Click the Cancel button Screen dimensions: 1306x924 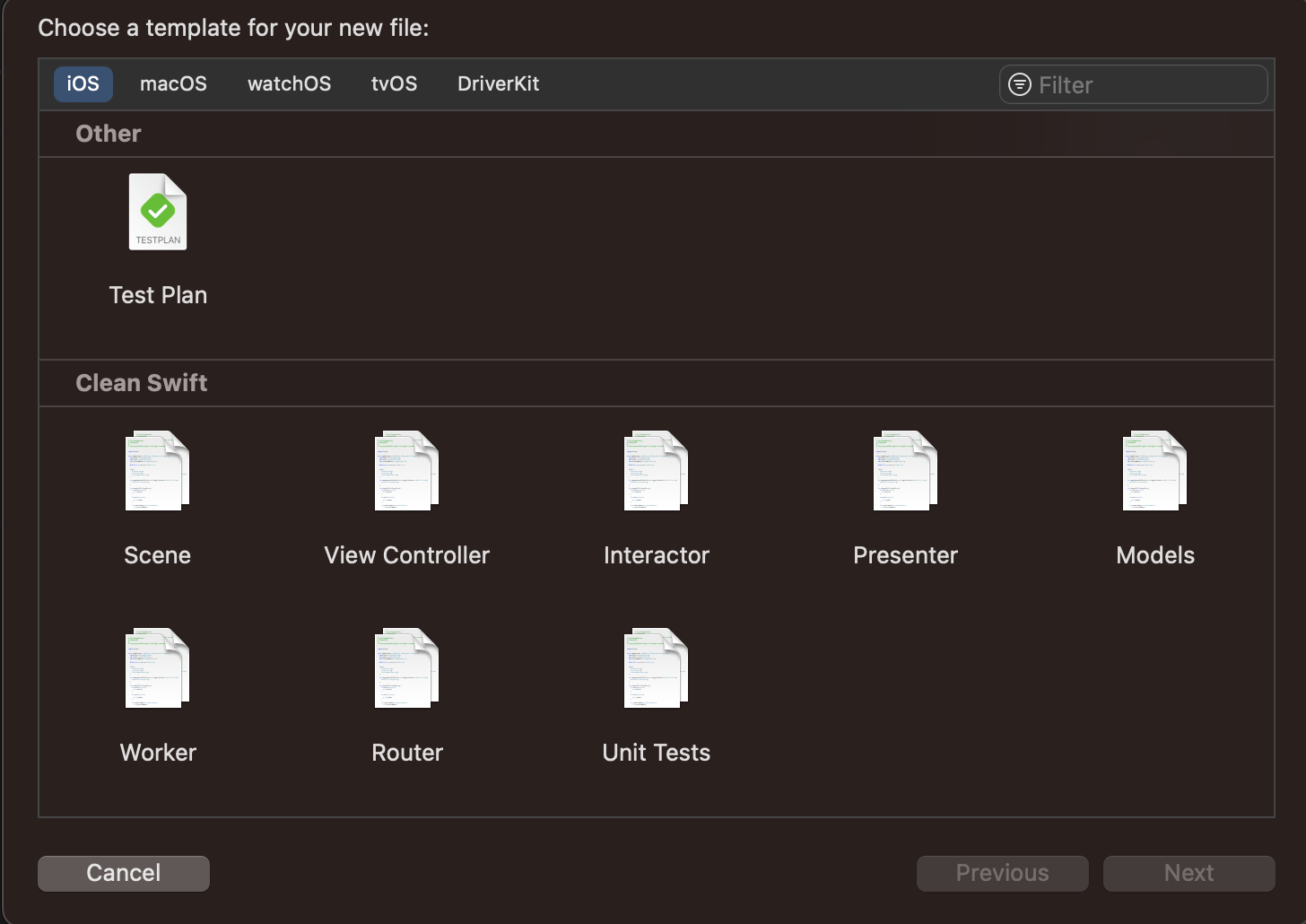(124, 873)
